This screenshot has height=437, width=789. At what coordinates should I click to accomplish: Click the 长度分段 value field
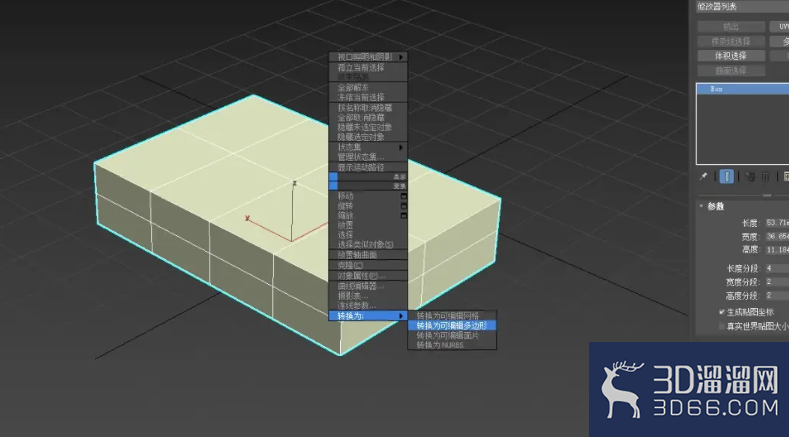776,268
